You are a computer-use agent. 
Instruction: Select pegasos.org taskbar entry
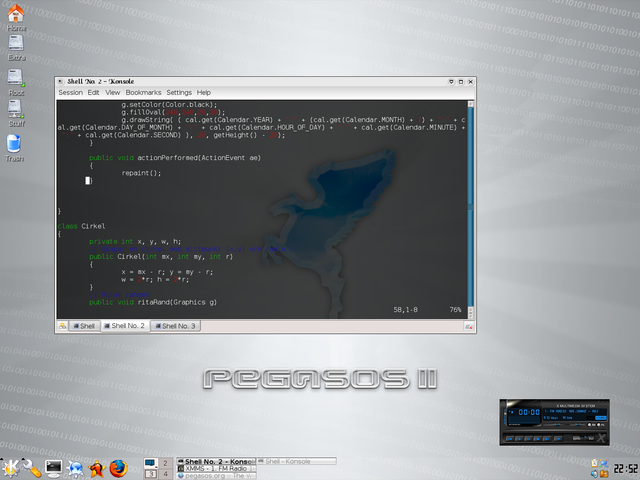216,476
